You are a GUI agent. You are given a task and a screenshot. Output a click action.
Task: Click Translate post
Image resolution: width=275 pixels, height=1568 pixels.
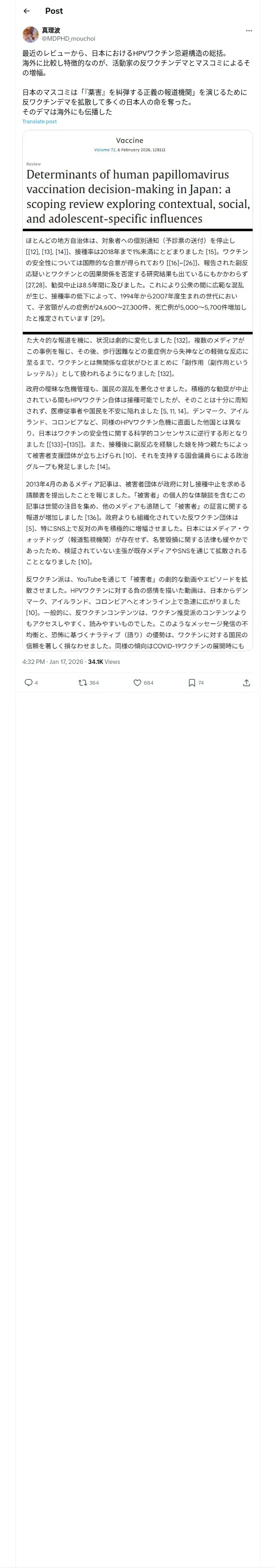pyautogui.click(x=40, y=121)
